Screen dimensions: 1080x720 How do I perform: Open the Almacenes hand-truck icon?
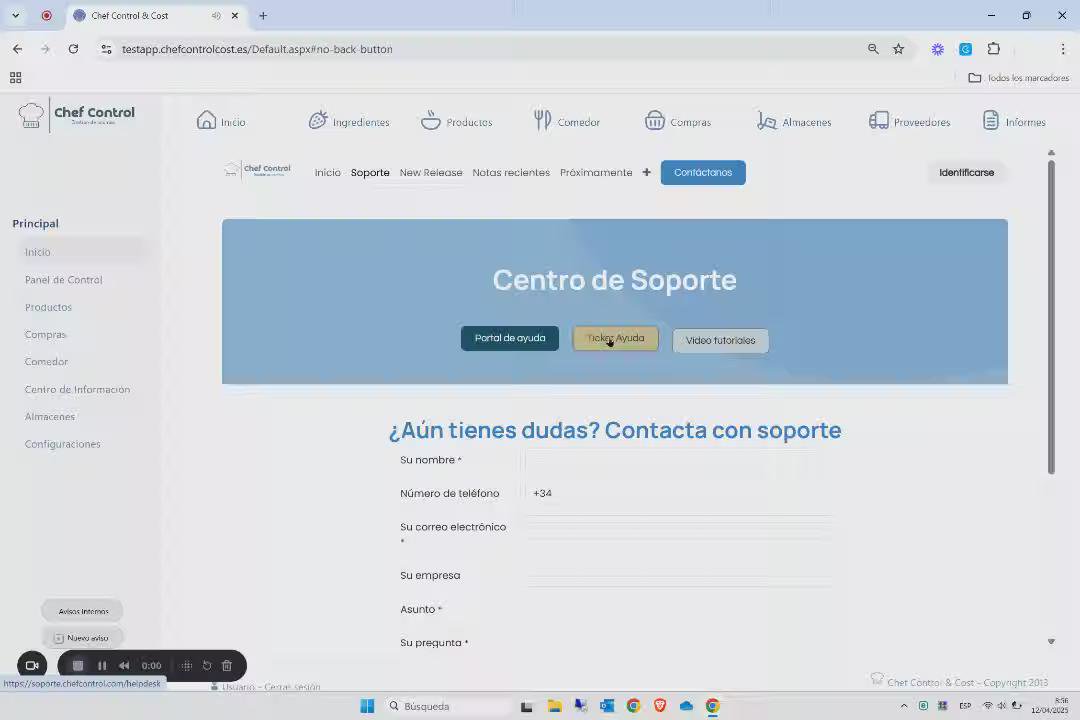click(x=767, y=121)
